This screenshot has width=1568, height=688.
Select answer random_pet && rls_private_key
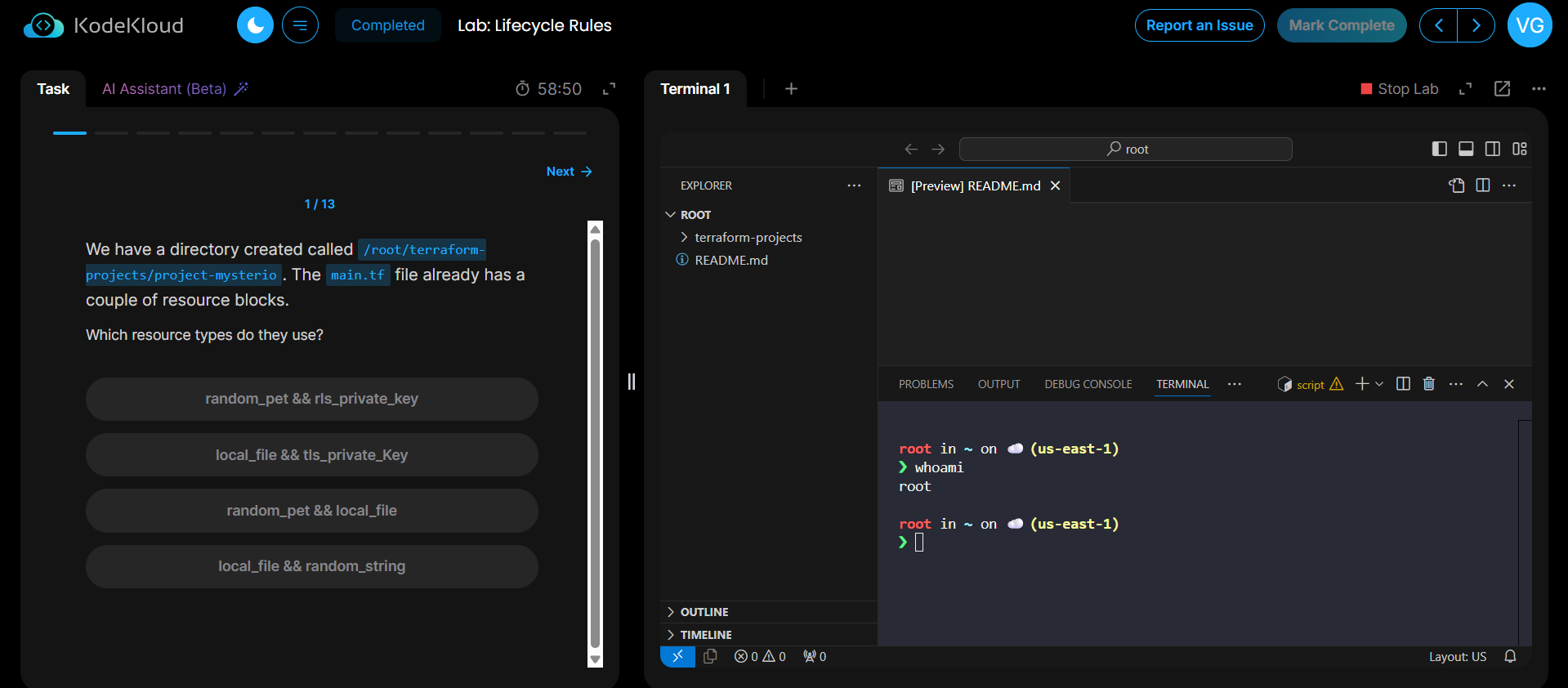(x=311, y=399)
